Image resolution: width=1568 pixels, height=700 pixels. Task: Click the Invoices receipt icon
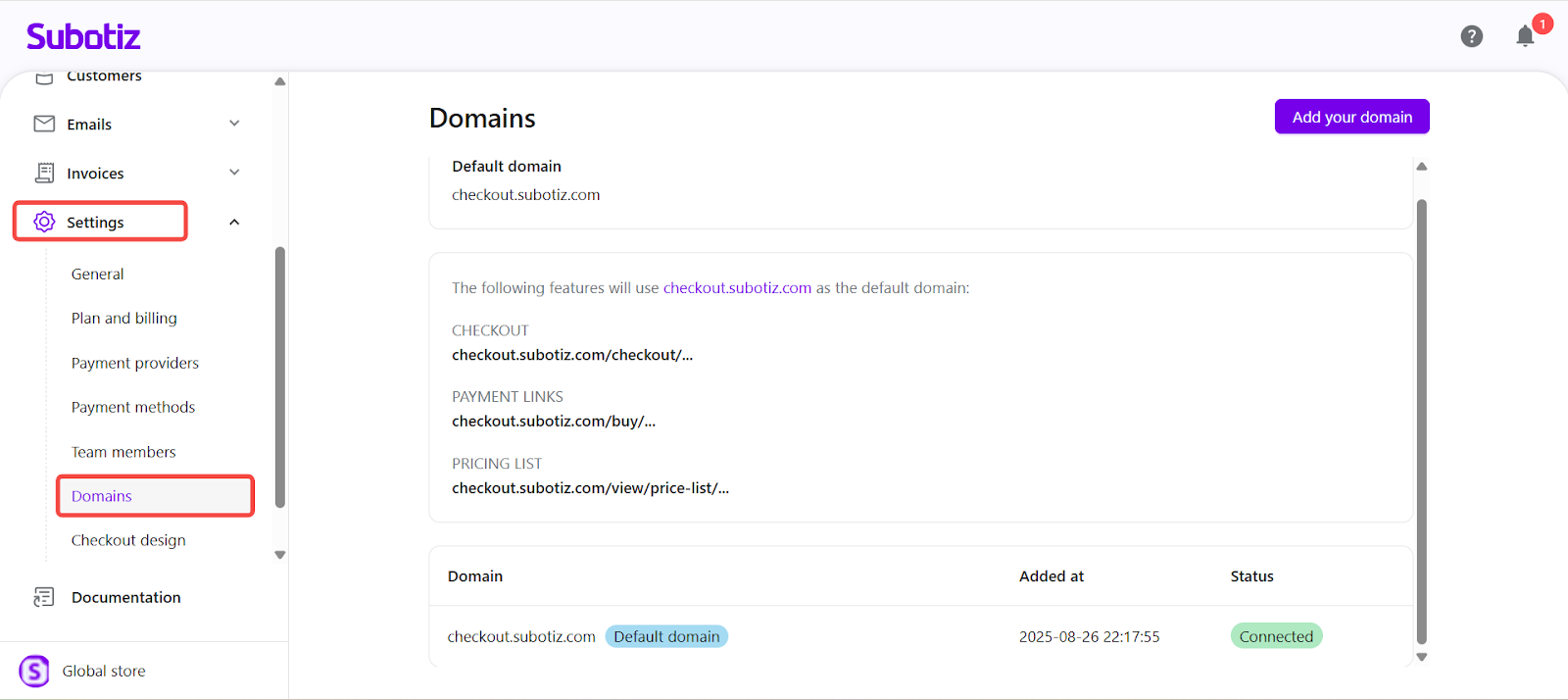[44, 173]
